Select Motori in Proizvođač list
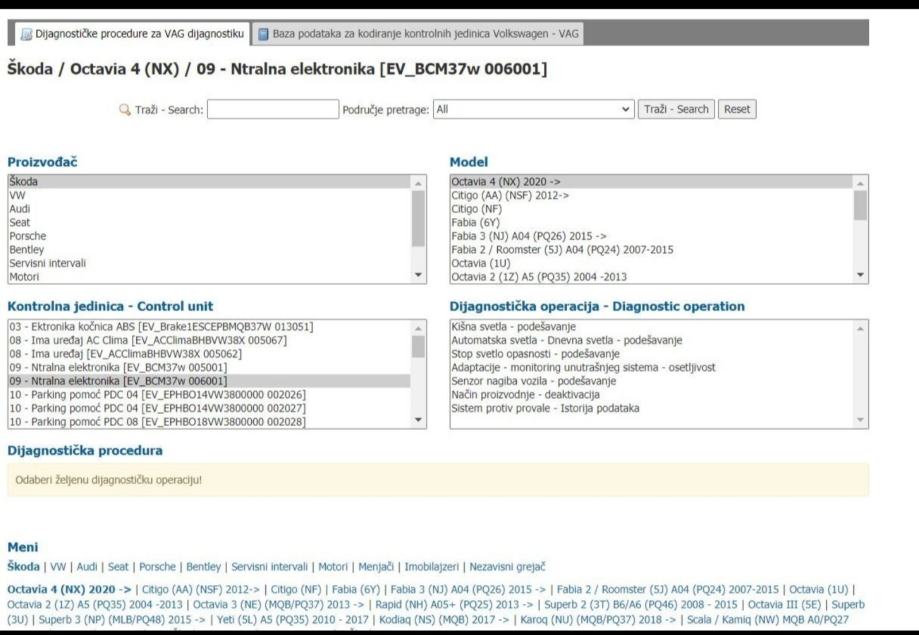 coord(210,277)
